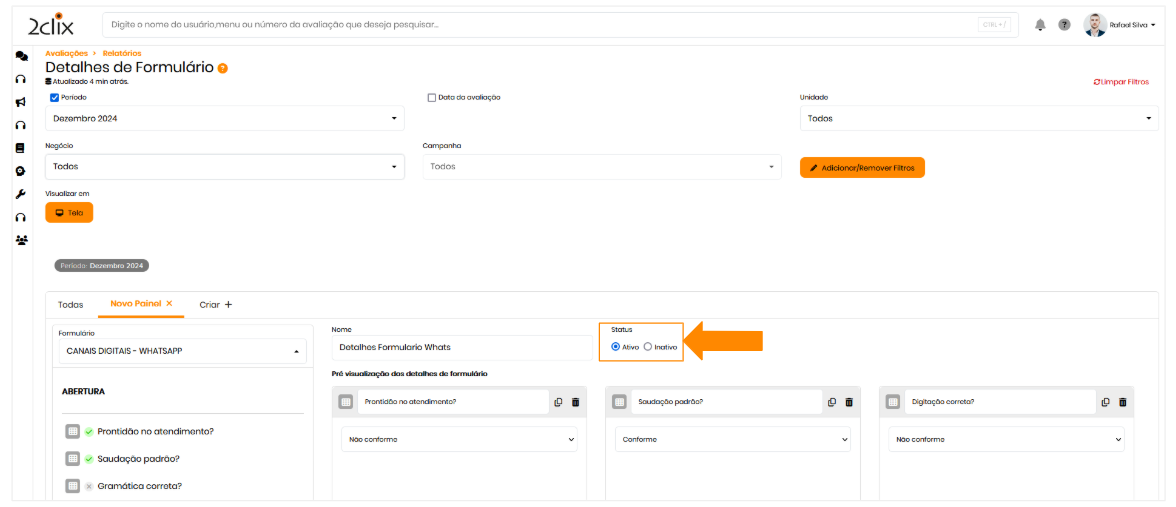Viewport: 1176px width, 507px height.
Task: Enable the 'Data da avaliação' checkbox
Action: [x=432, y=97]
